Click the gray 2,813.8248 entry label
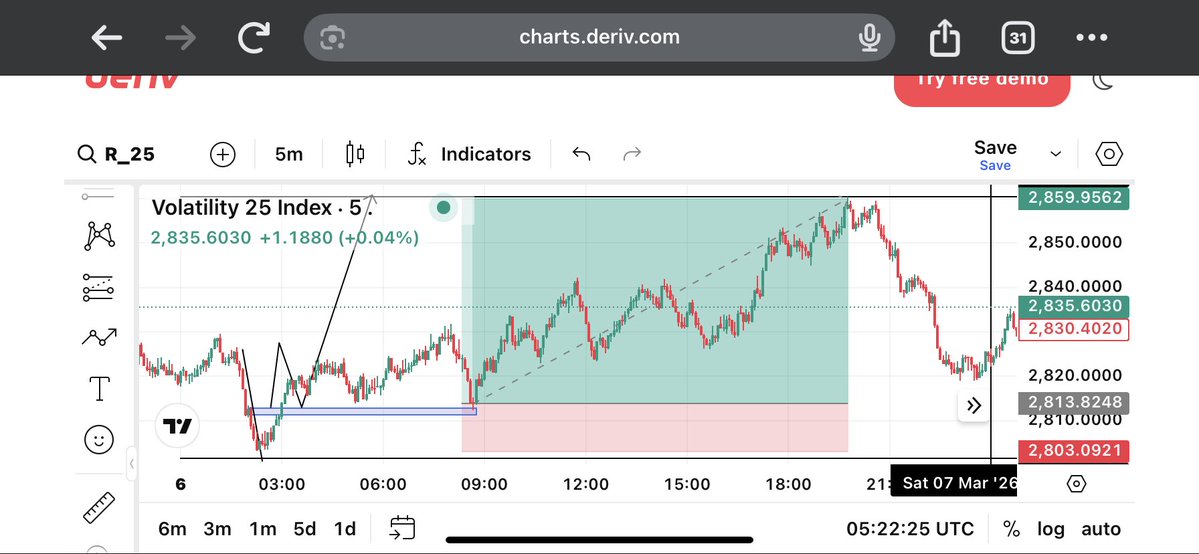Image resolution: width=1199 pixels, height=554 pixels. pos(1074,403)
